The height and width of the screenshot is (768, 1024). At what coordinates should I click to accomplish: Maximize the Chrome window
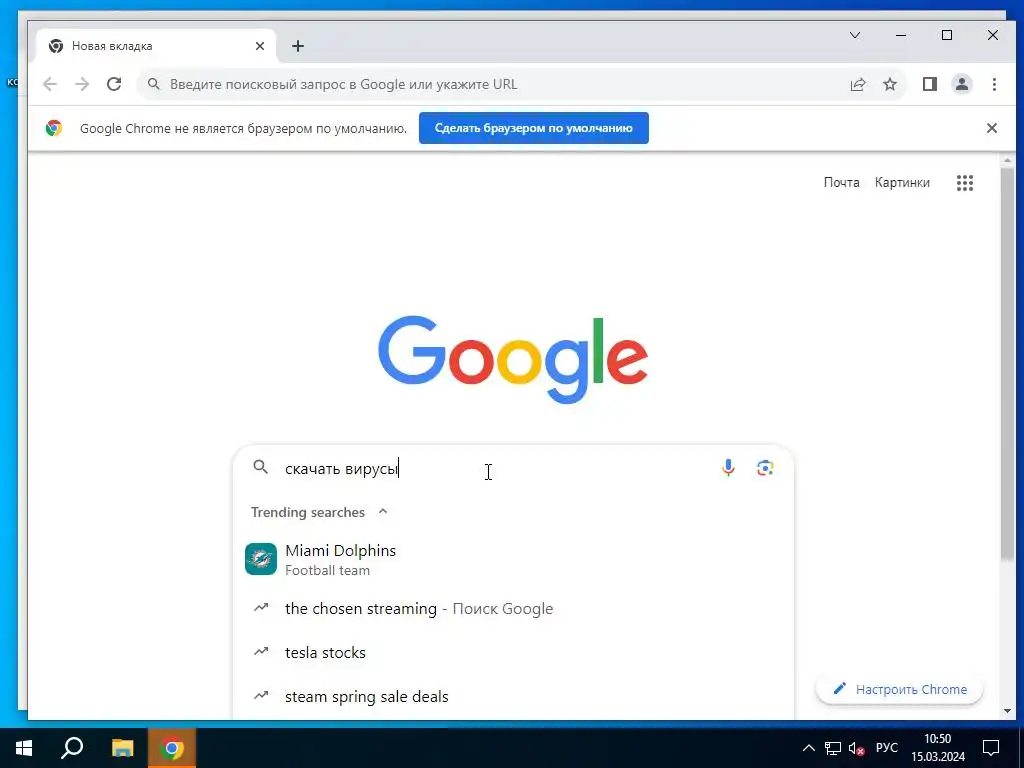947,35
